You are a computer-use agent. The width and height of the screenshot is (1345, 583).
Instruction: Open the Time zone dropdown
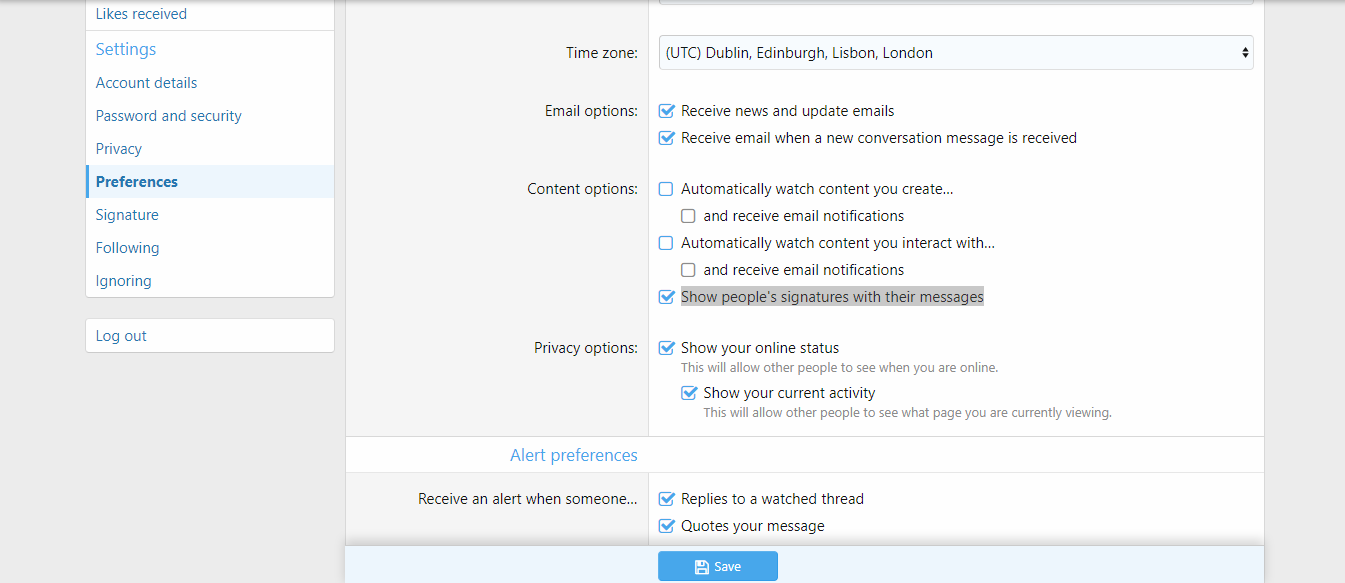point(956,53)
